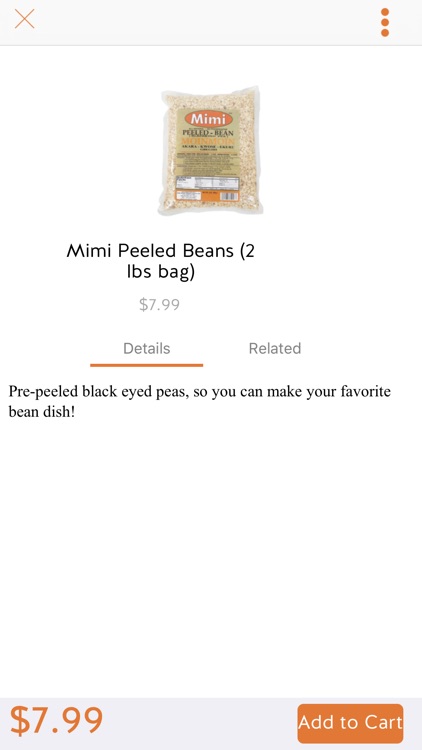Click the empty space in the top header bar
The height and width of the screenshot is (750, 422).
pyautogui.click(x=206, y=22)
